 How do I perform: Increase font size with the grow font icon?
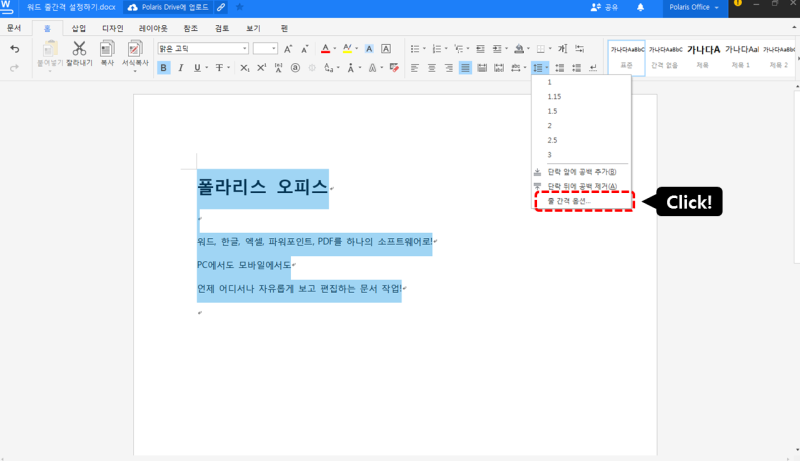coord(288,49)
